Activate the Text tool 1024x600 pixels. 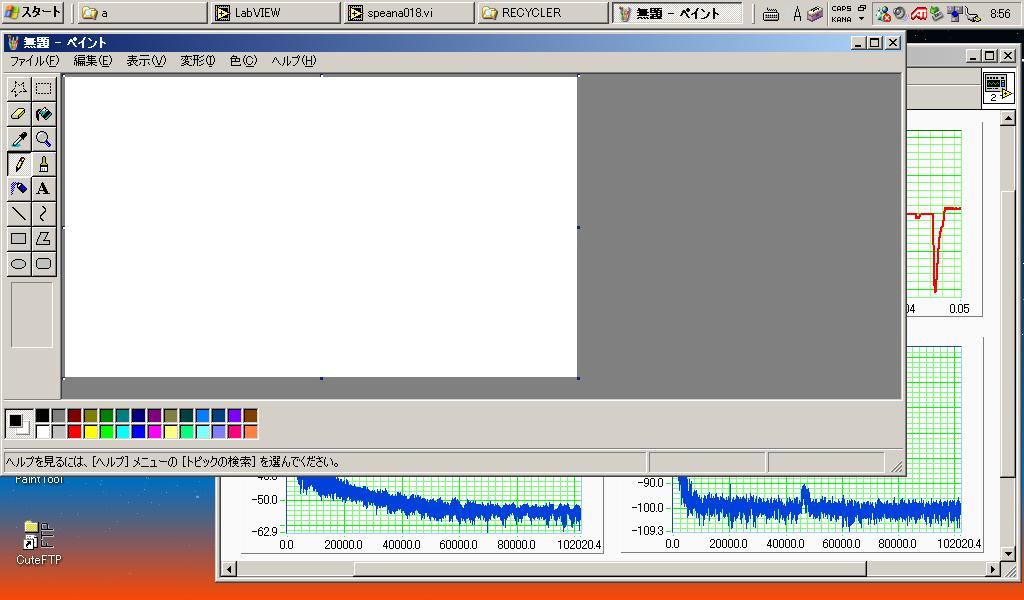click(x=43, y=189)
